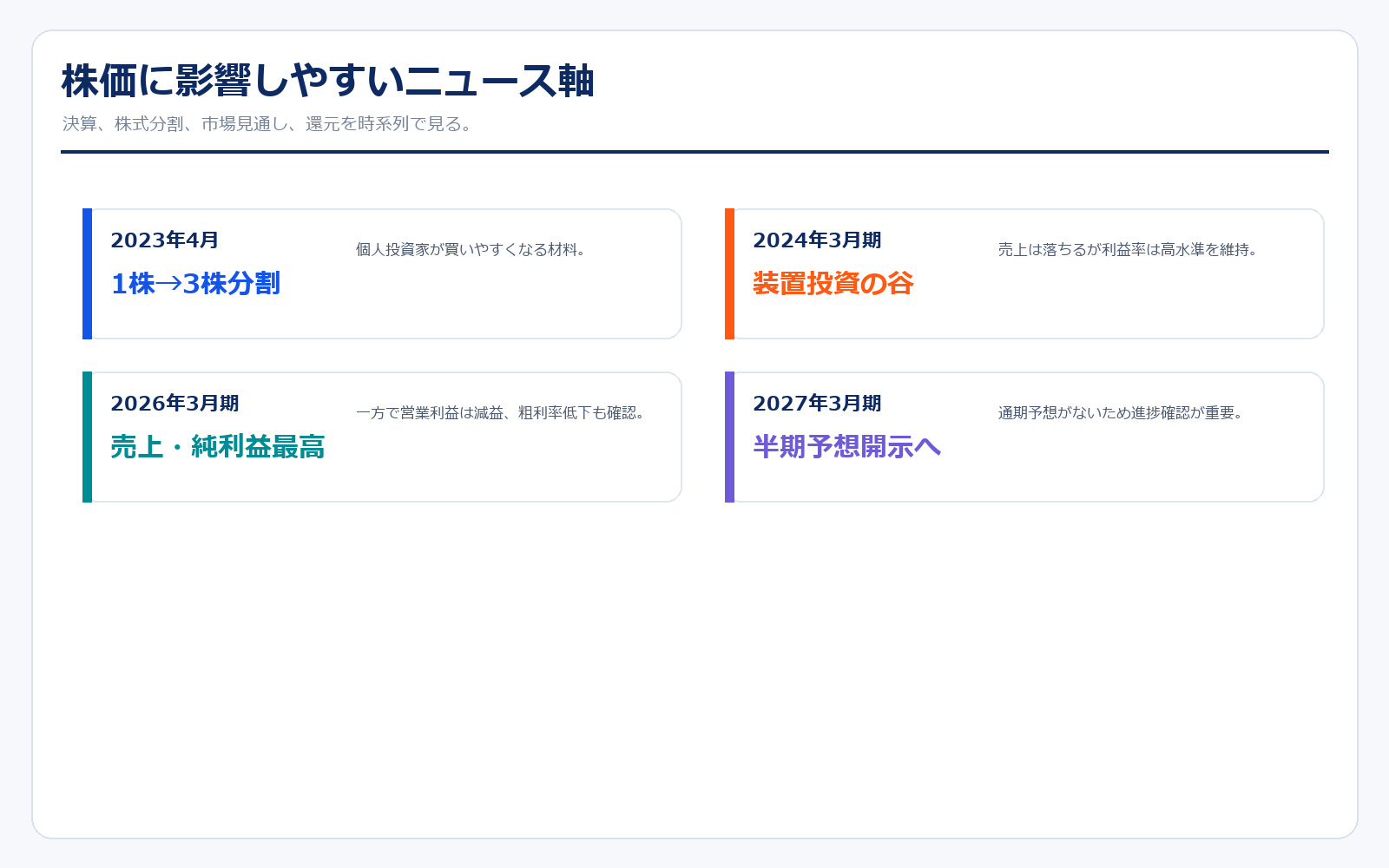Click the description 一方で営業利益は減益、粗利率低下も確認。

(x=503, y=413)
